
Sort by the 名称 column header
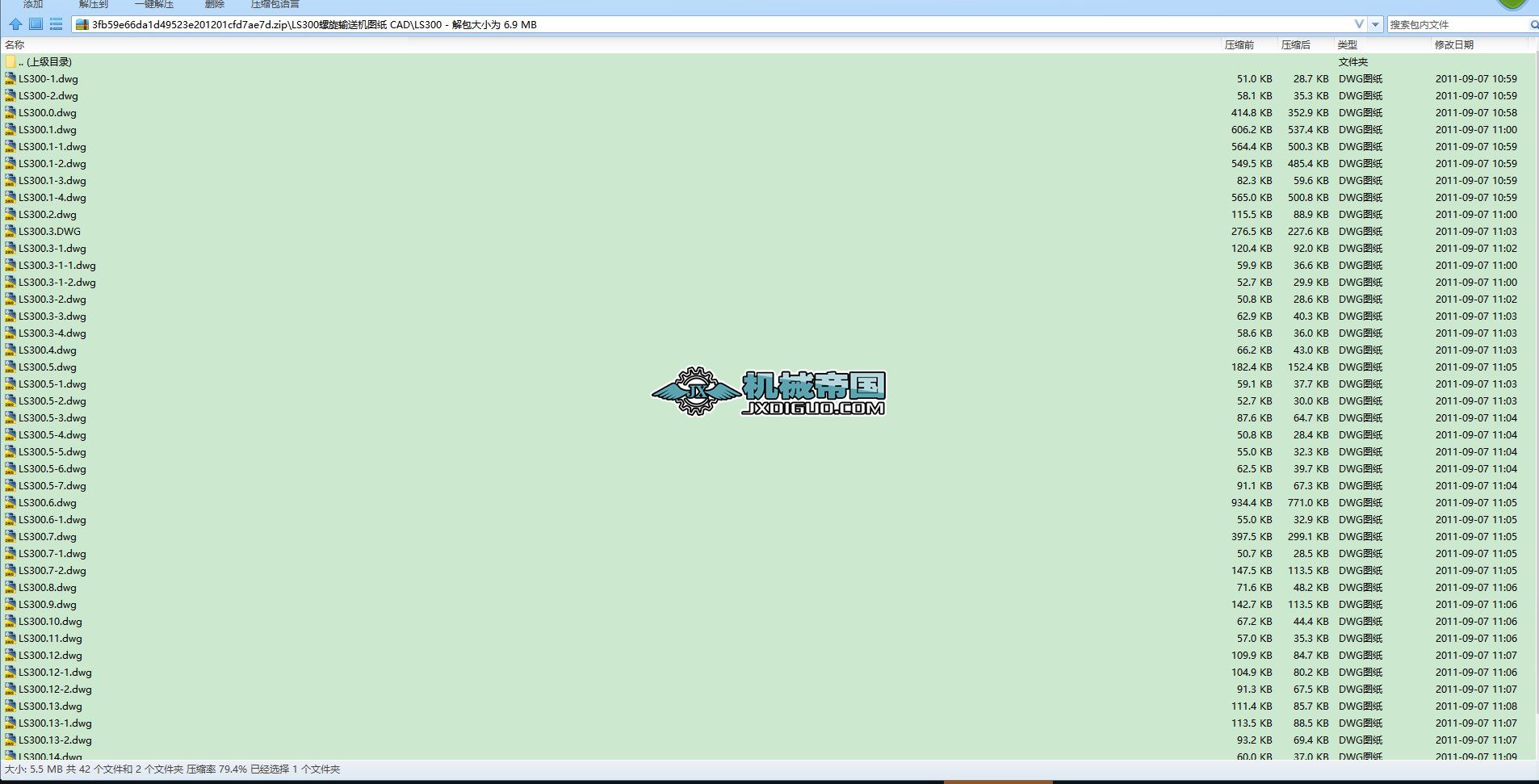click(15, 45)
